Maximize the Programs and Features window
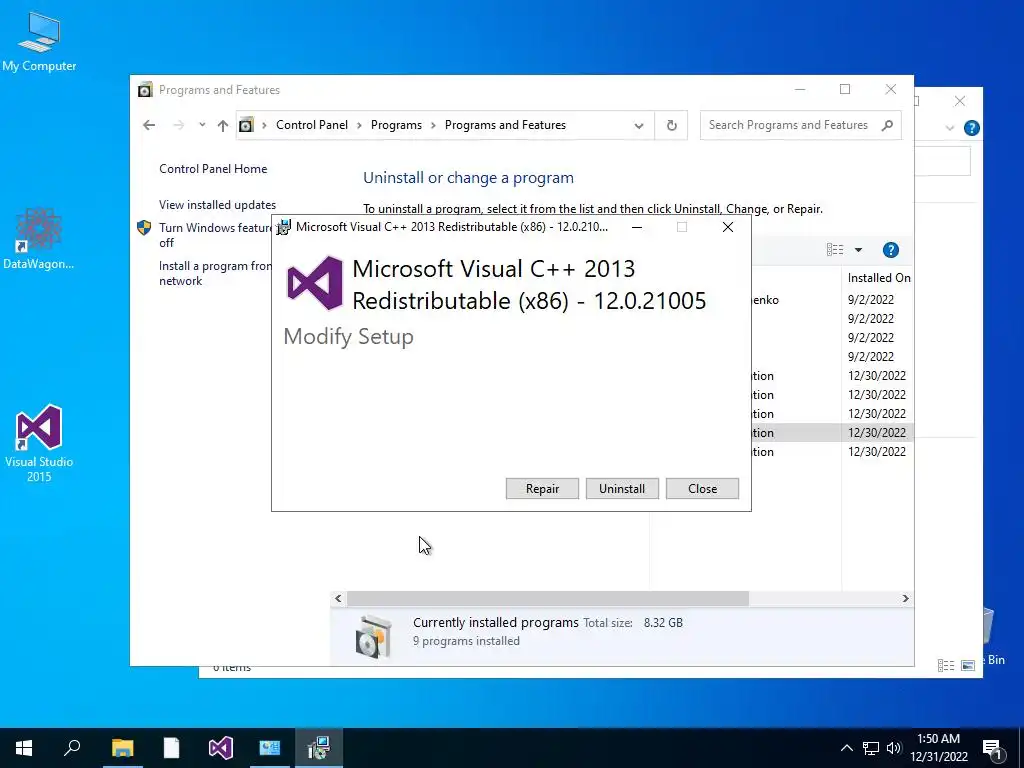The width and height of the screenshot is (1024, 768). 845,89
